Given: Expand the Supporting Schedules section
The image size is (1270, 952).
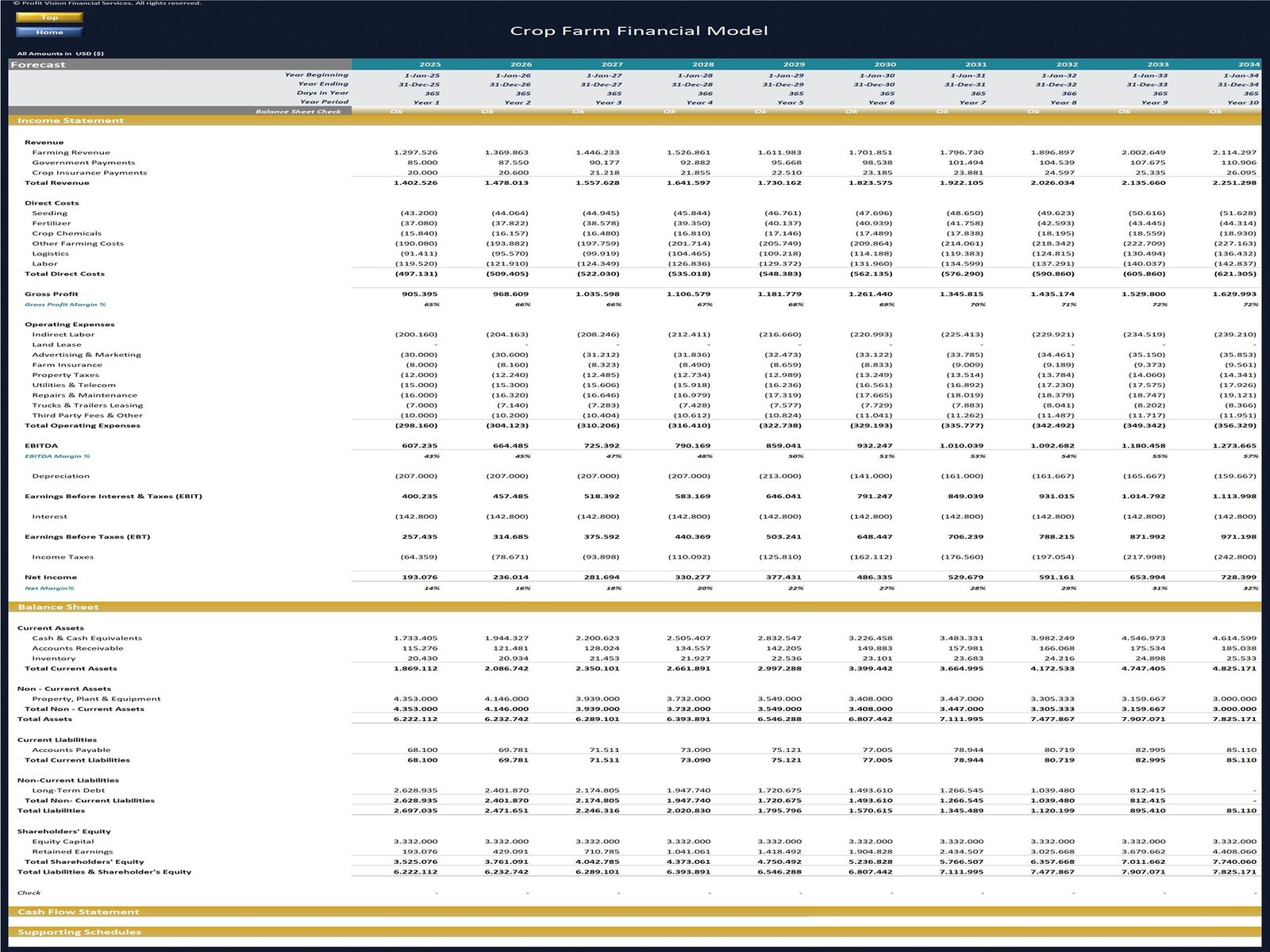Looking at the screenshot, I should pyautogui.click(x=79, y=931).
